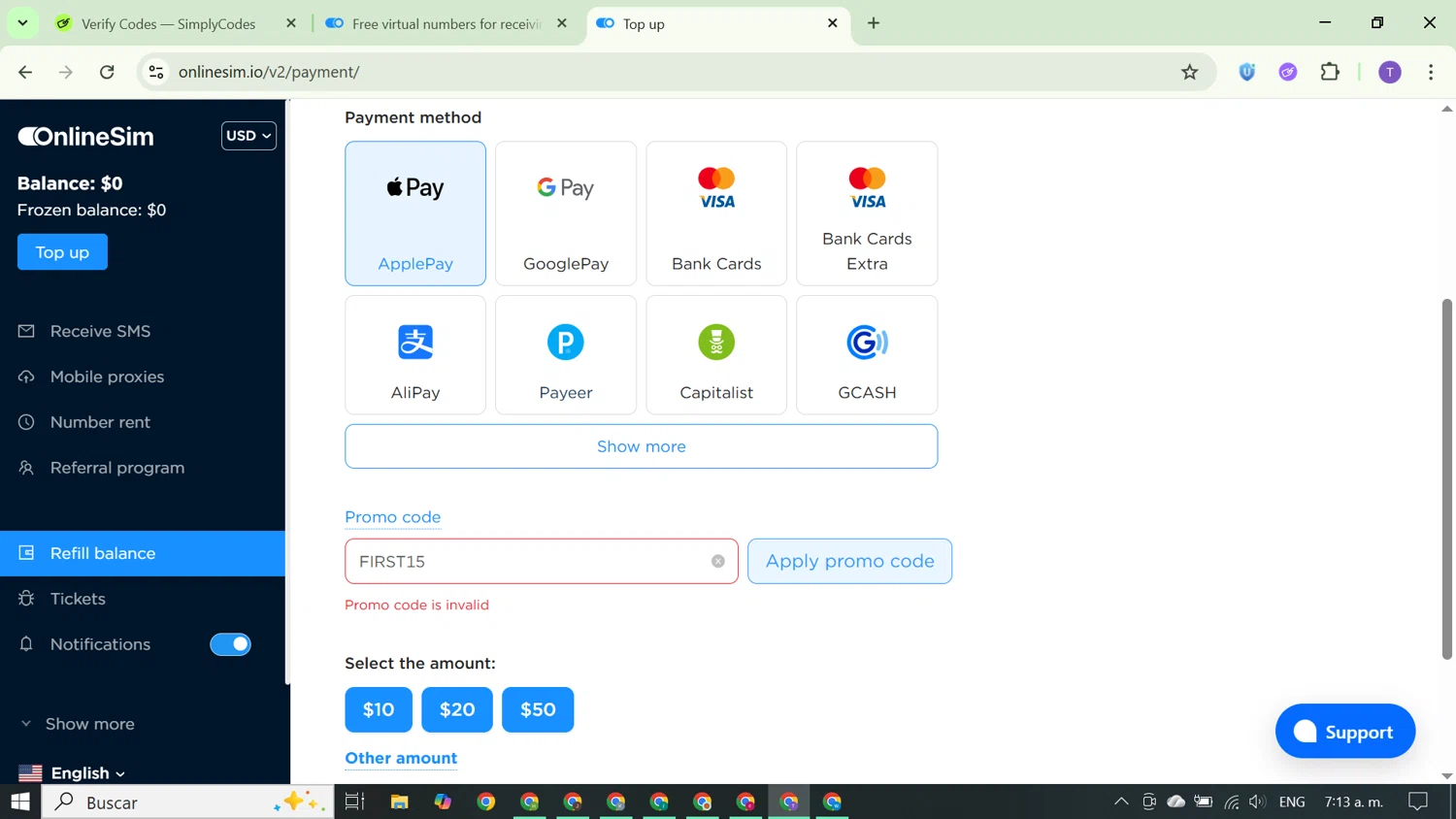Open the Windows notification center icon
Viewport: 1456px width, 819px height.
pyautogui.click(x=1418, y=802)
